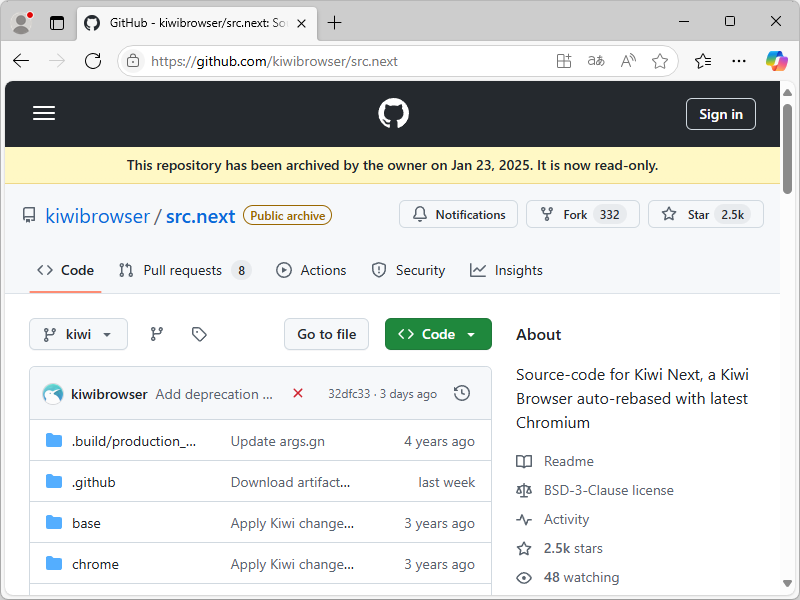
Task: Enable watching via the Notifications button
Action: click(458, 214)
